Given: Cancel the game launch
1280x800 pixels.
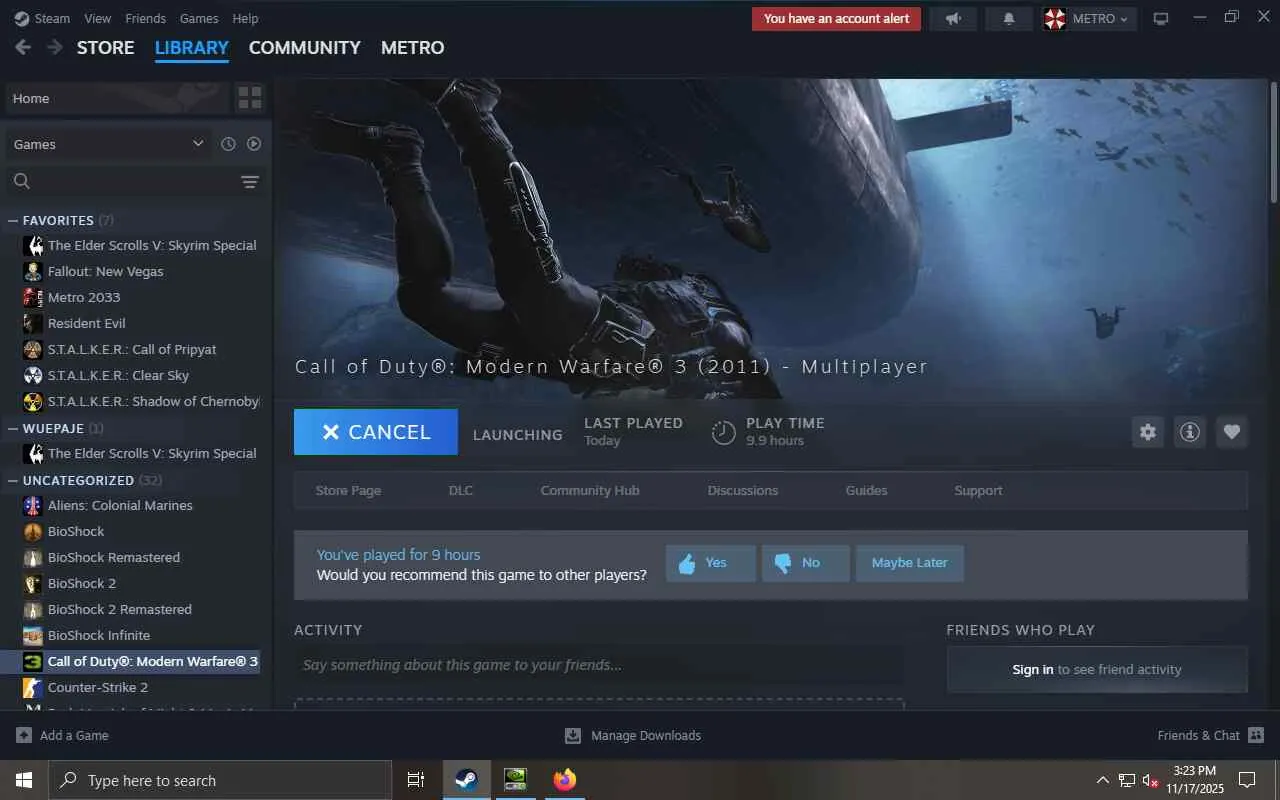Looking at the screenshot, I should coord(376,432).
